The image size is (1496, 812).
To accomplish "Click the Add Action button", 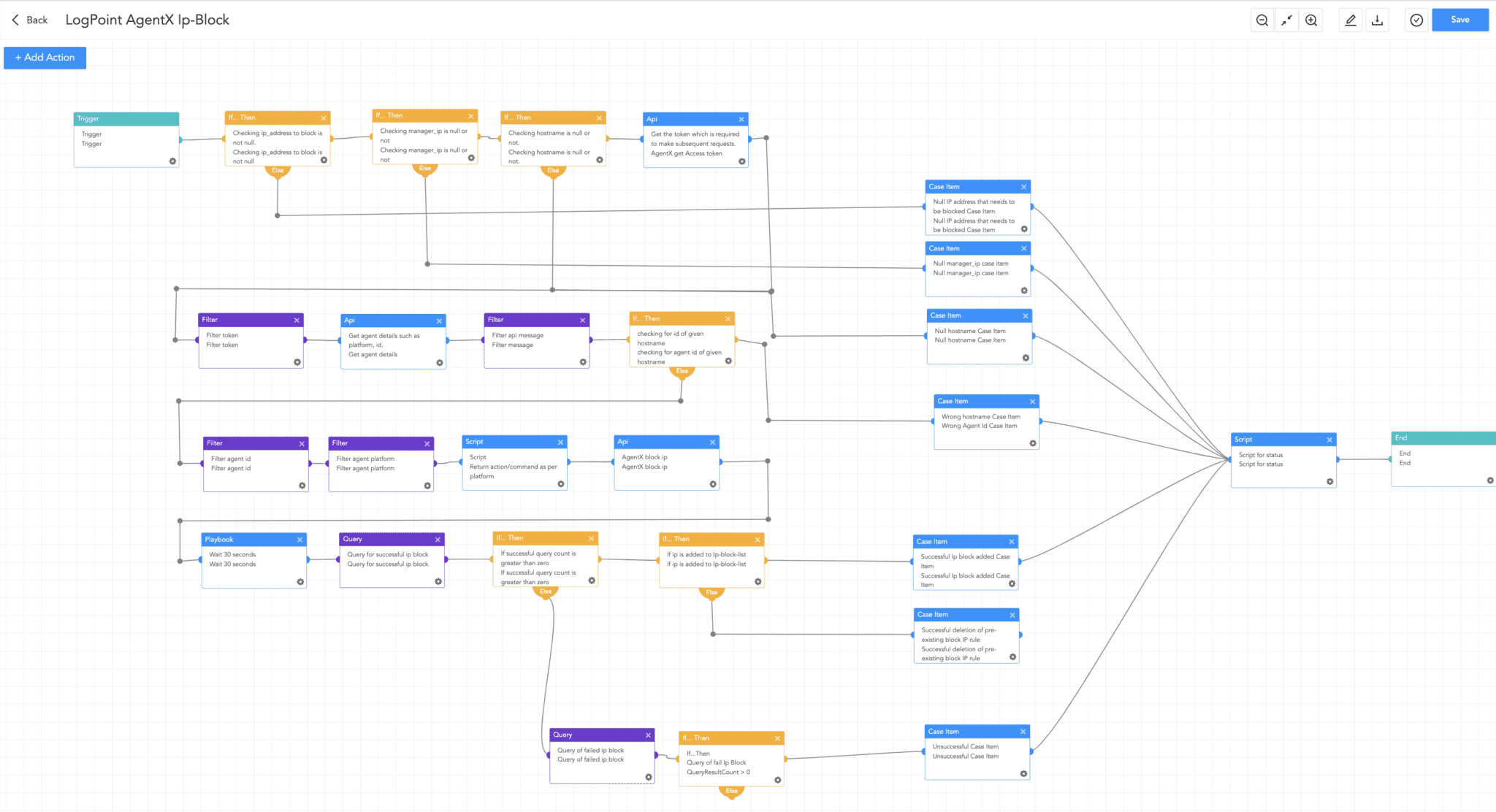I will [45, 58].
